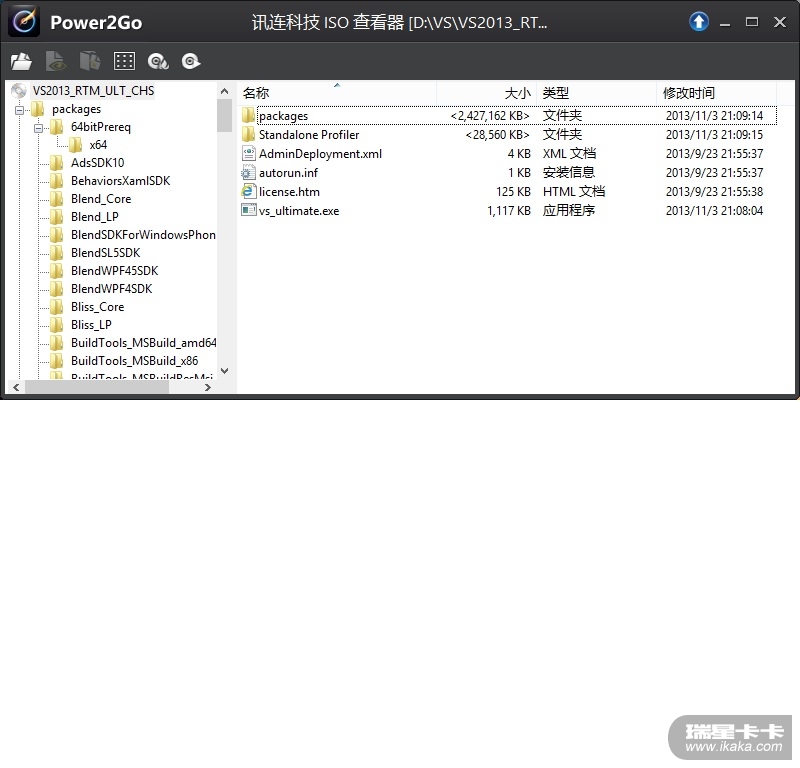The height and width of the screenshot is (768, 800).
Task: Click the tree scrollbar up arrow
Action: tap(224, 91)
